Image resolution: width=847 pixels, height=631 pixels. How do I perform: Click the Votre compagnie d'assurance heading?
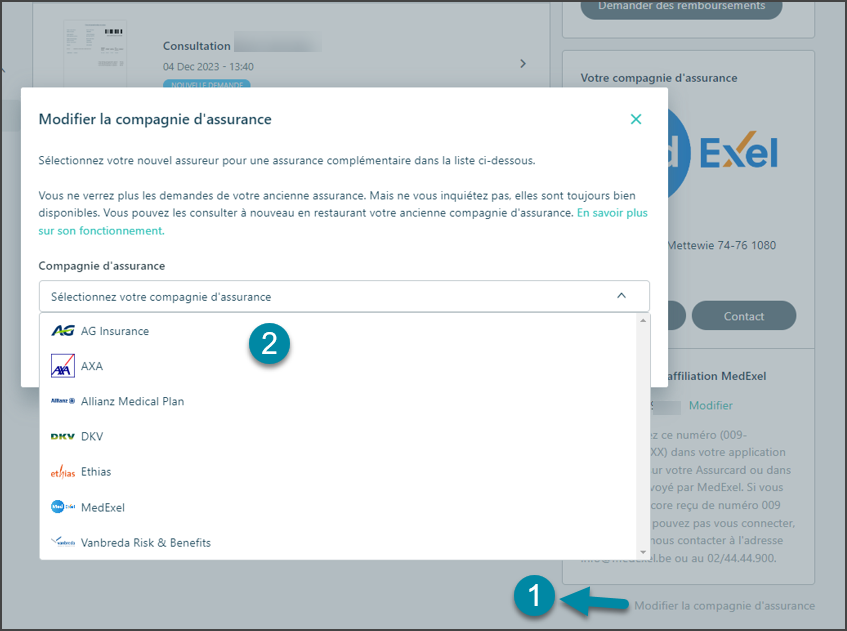click(x=658, y=78)
